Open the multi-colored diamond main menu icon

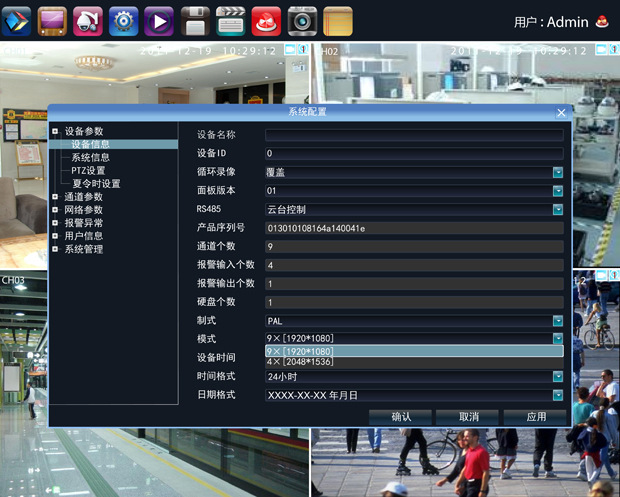16,21
